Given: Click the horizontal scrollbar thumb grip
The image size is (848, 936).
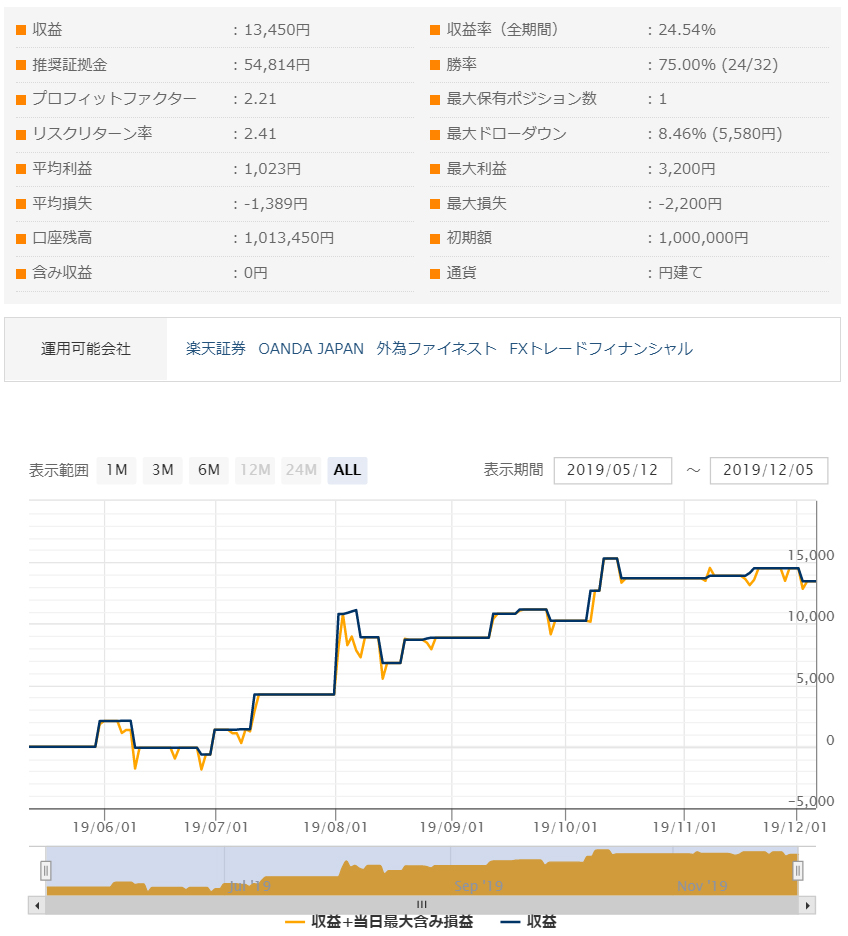Looking at the screenshot, I should (421, 905).
